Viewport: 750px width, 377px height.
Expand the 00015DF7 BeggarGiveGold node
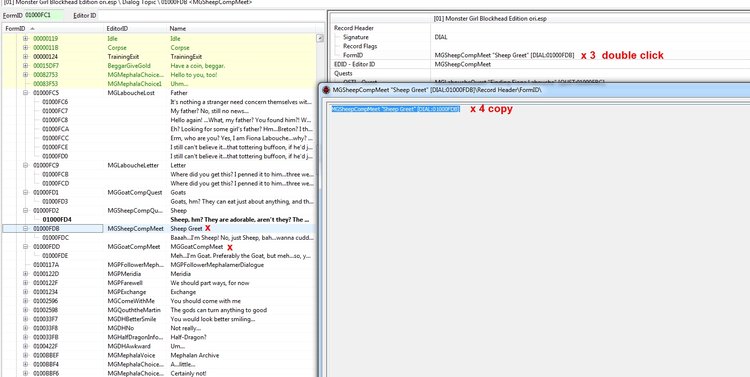coord(25,66)
